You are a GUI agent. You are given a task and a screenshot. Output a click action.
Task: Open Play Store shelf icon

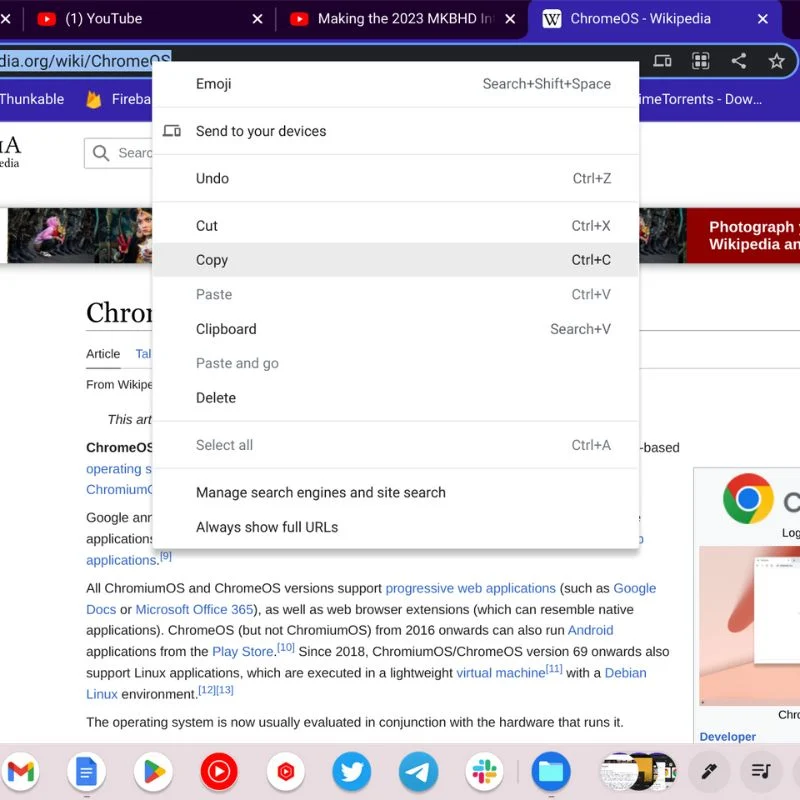(x=153, y=771)
